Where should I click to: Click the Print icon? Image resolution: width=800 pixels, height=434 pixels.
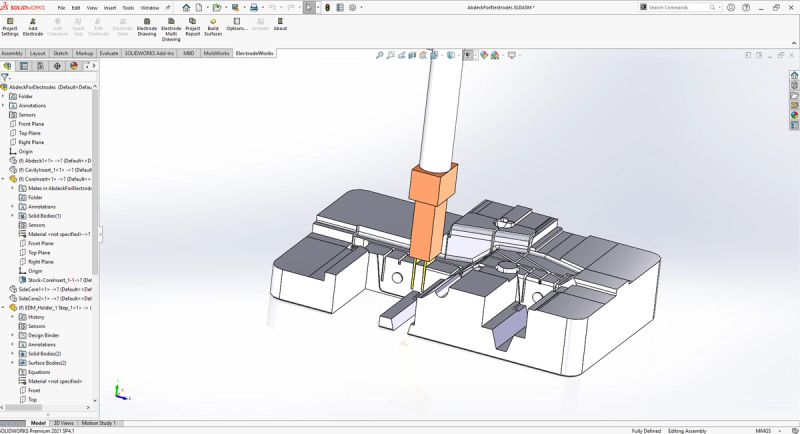pyautogui.click(x=254, y=8)
